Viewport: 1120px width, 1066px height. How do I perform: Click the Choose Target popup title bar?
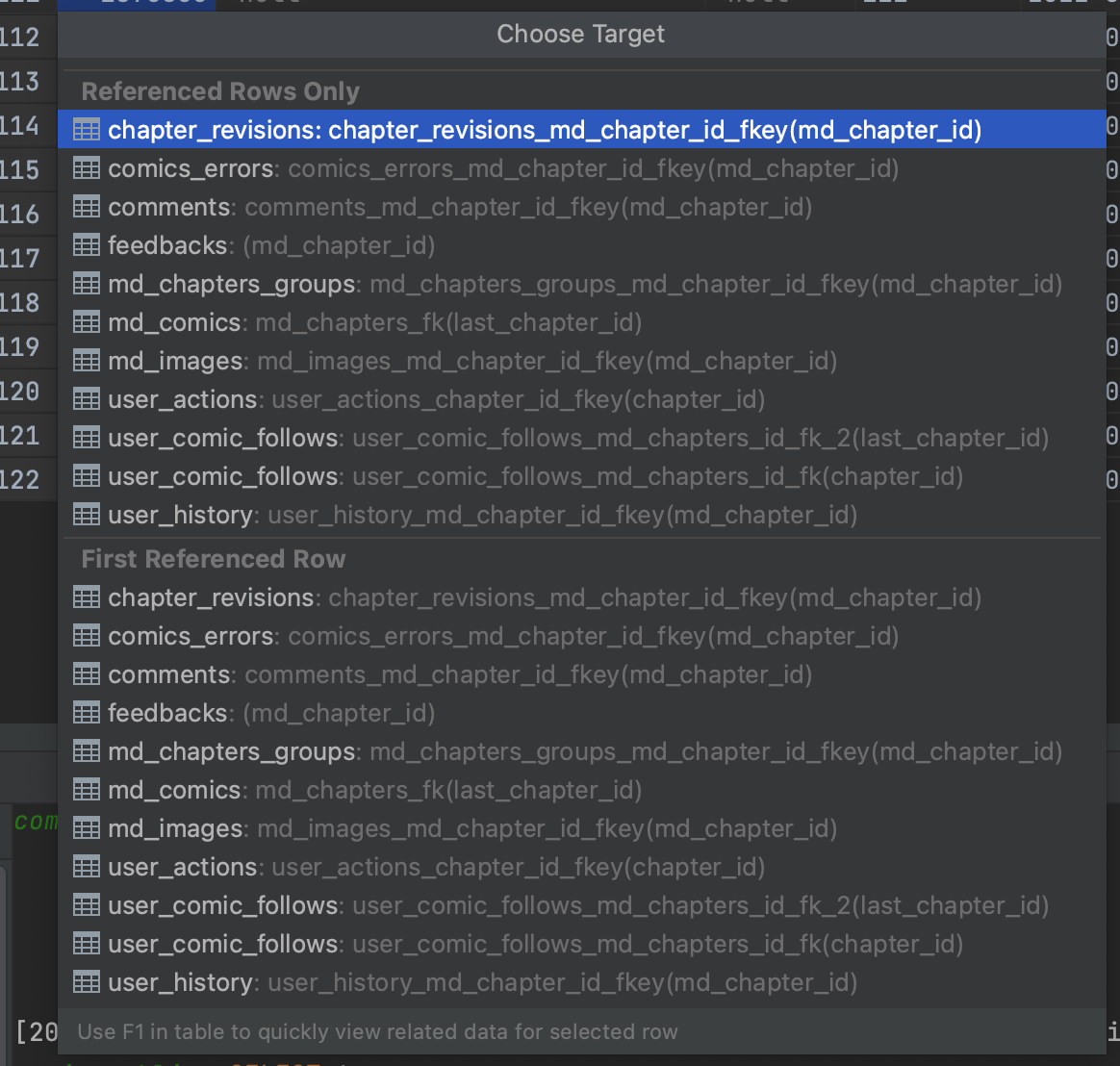click(580, 34)
